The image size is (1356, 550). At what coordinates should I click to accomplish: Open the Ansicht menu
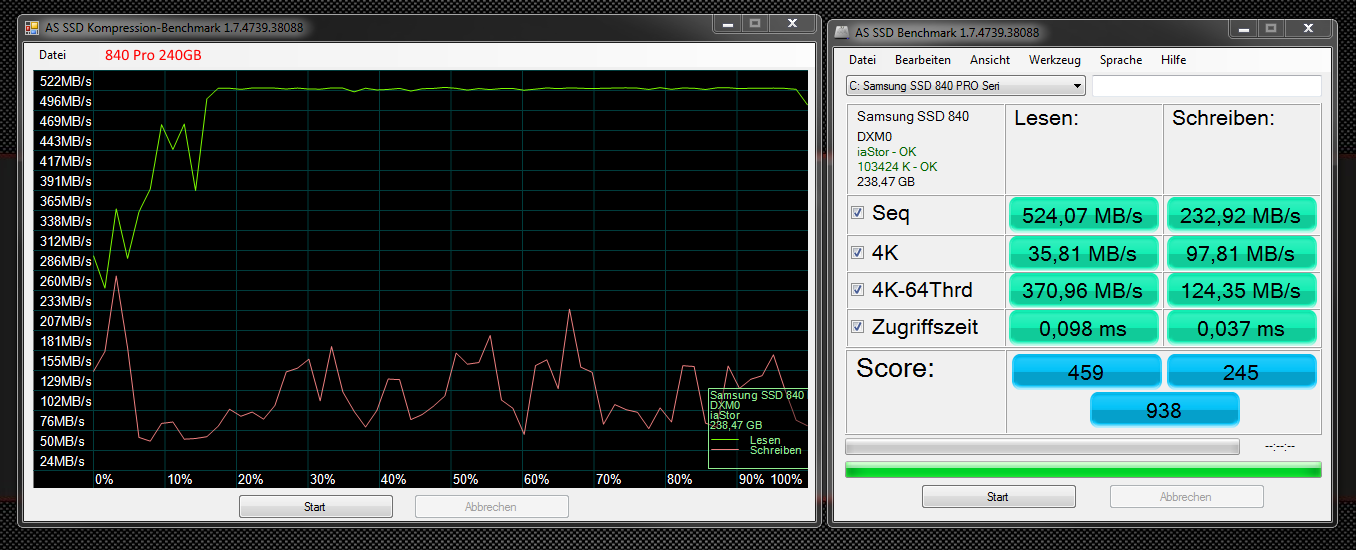pyautogui.click(x=989, y=60)
